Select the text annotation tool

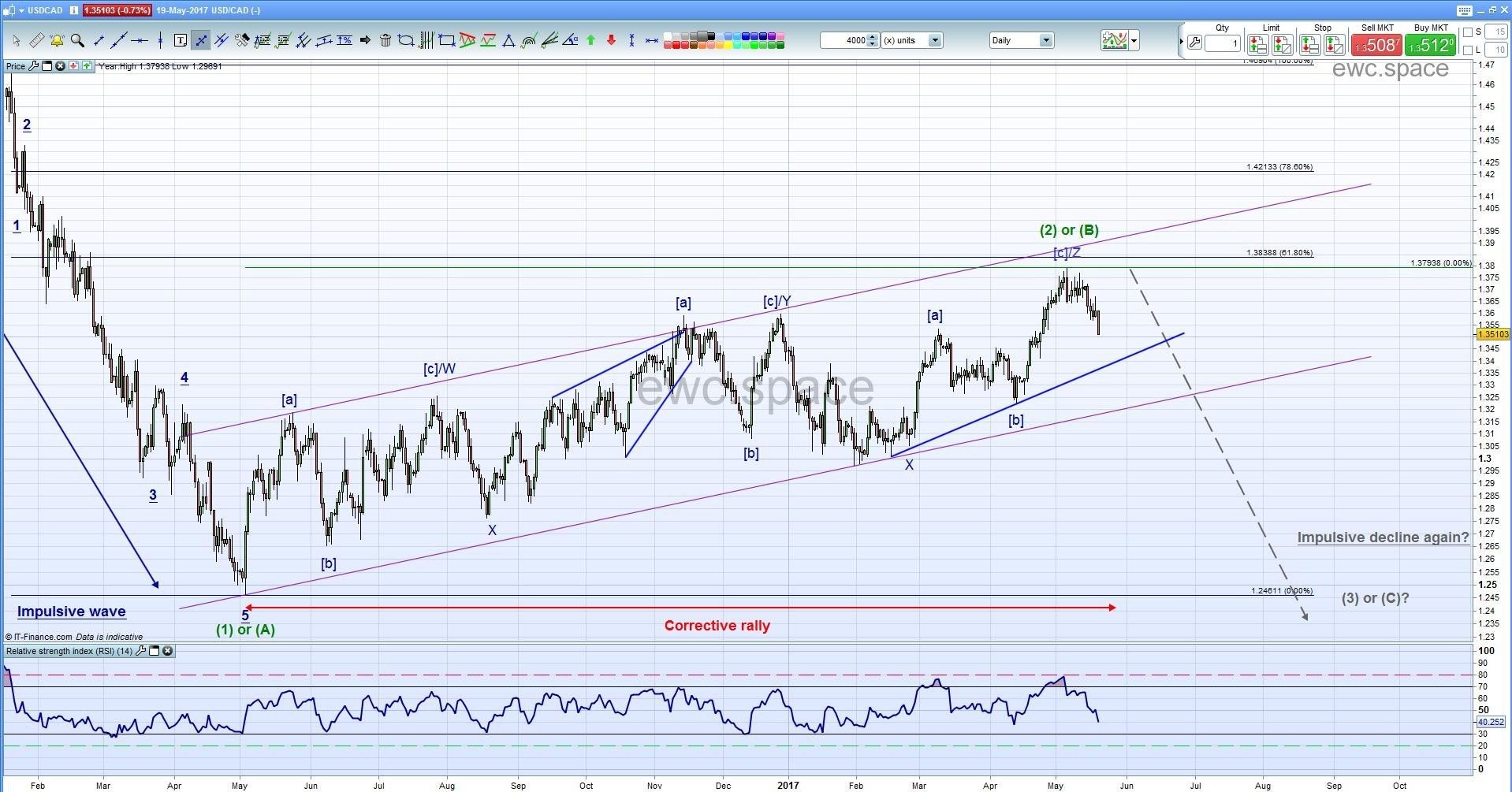(180, 41)
